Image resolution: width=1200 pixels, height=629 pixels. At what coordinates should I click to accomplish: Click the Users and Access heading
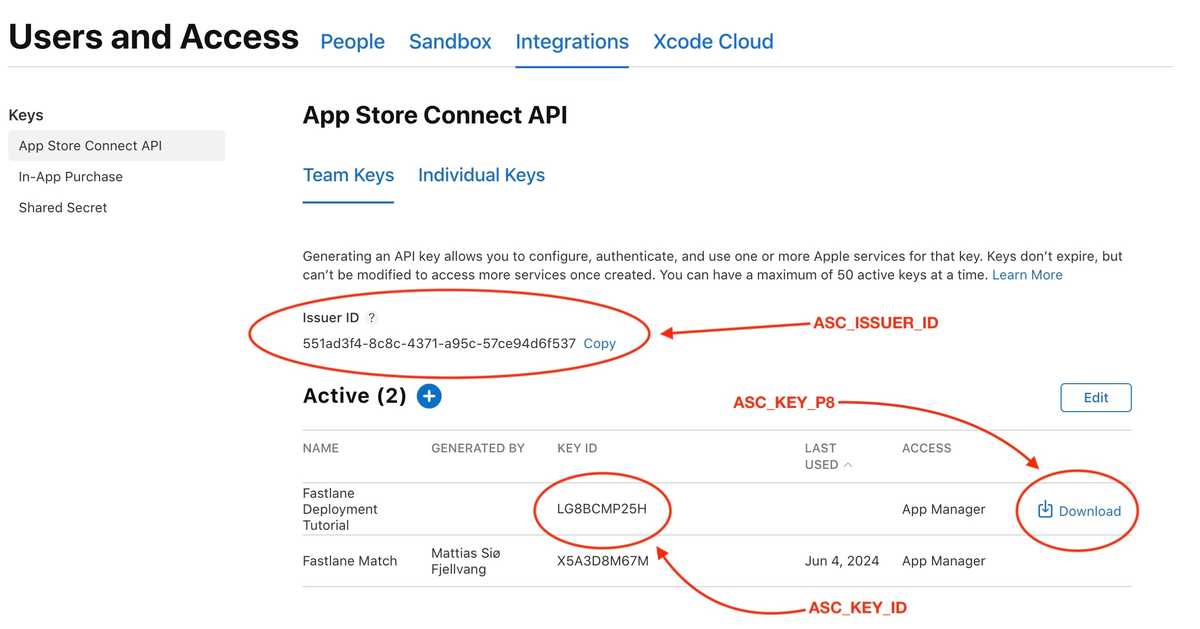[x=153, y=36]
